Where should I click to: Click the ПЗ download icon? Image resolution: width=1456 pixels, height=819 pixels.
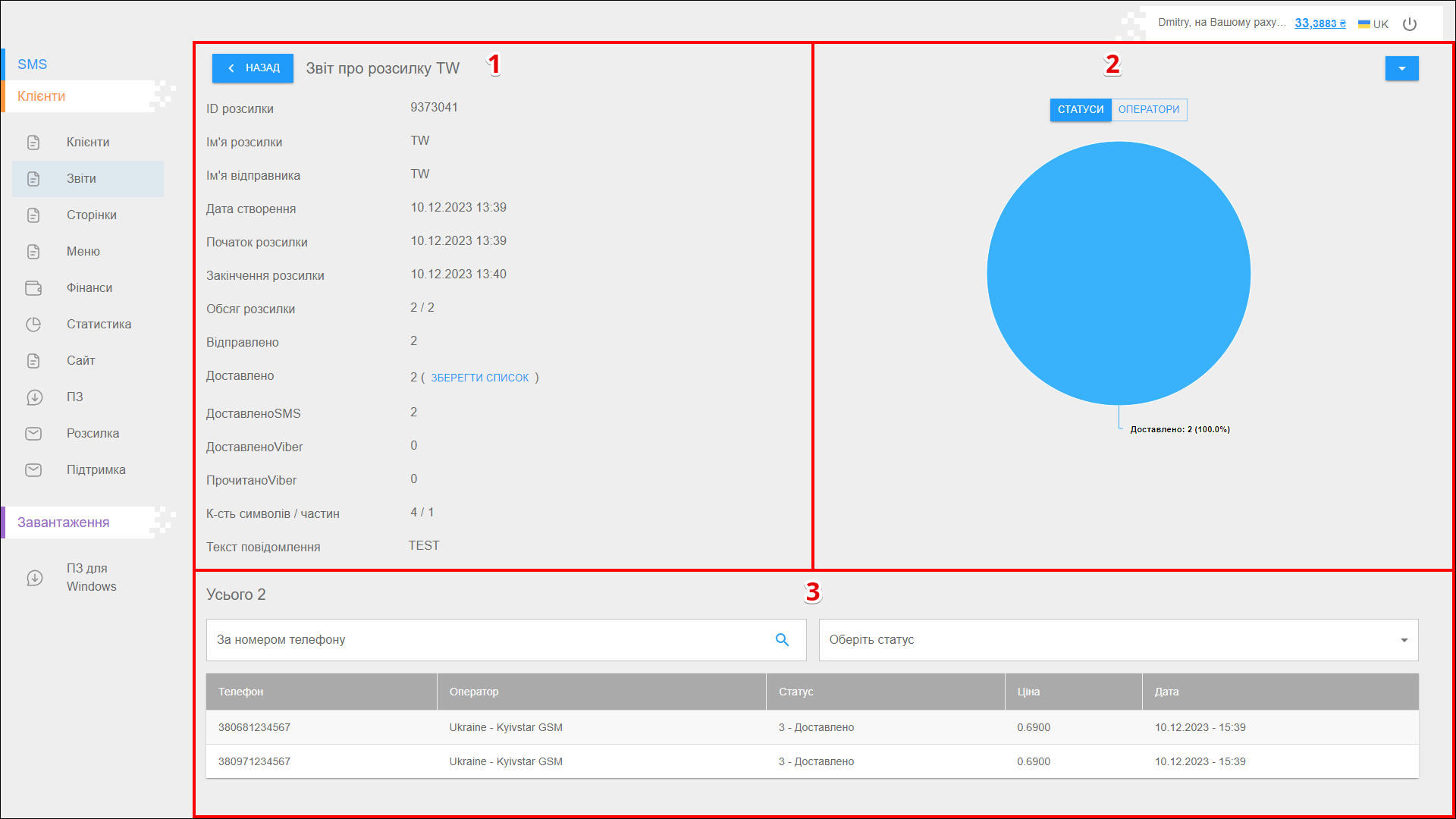click(x=34, y=397)
